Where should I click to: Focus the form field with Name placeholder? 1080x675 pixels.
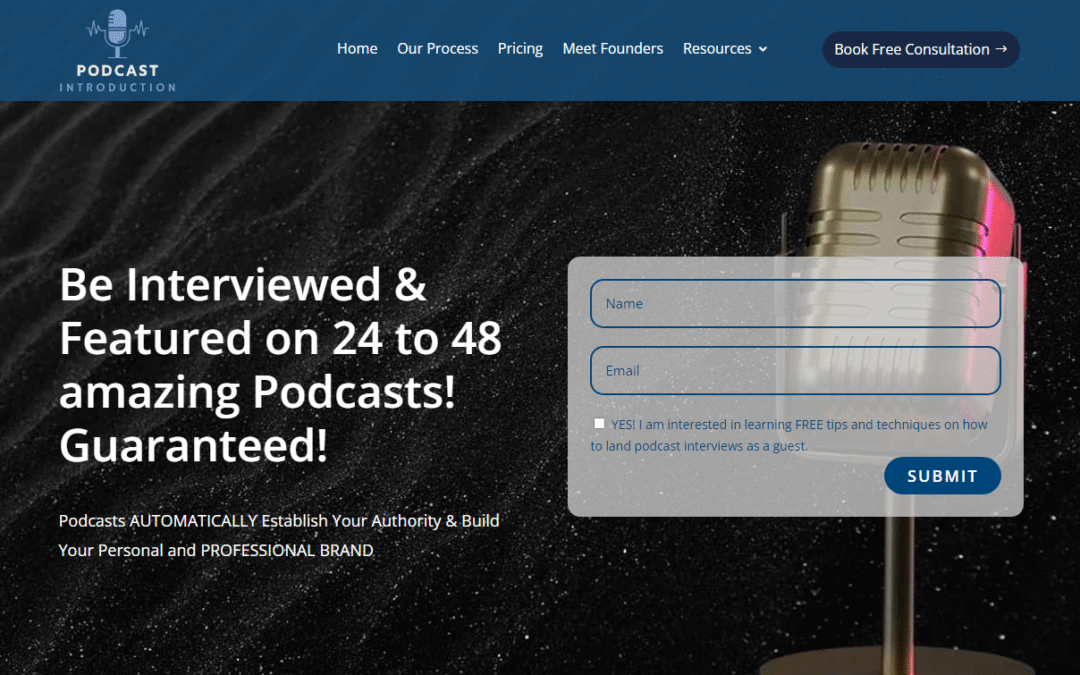[795, 303]
